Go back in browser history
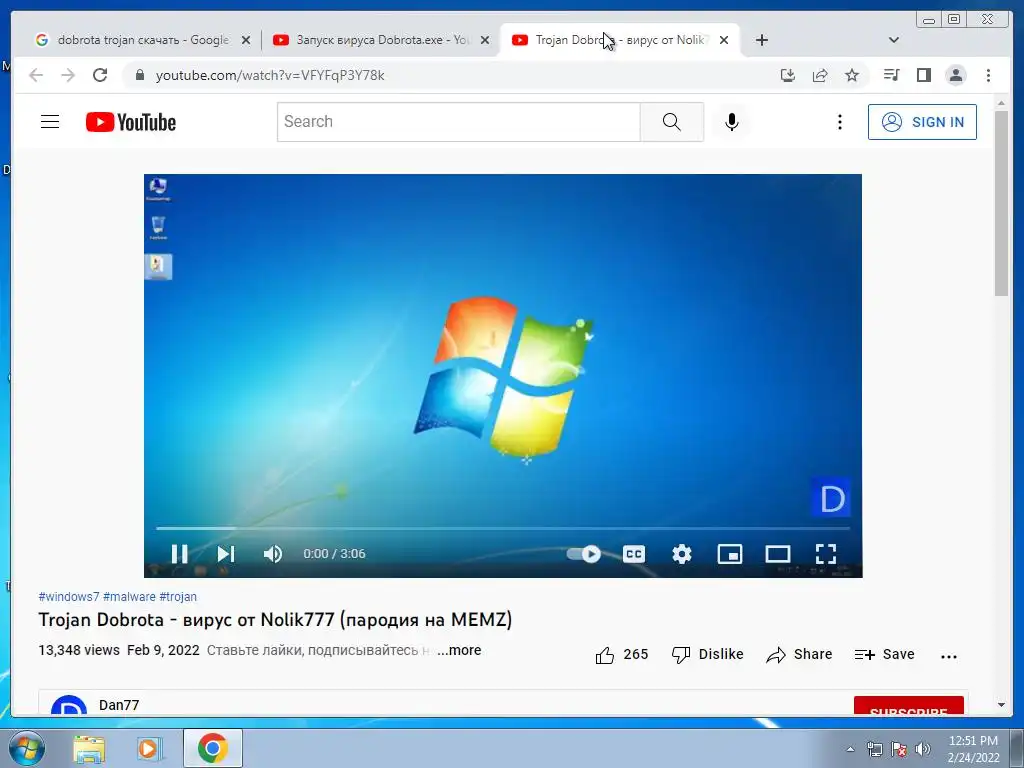 click(37, 75)
